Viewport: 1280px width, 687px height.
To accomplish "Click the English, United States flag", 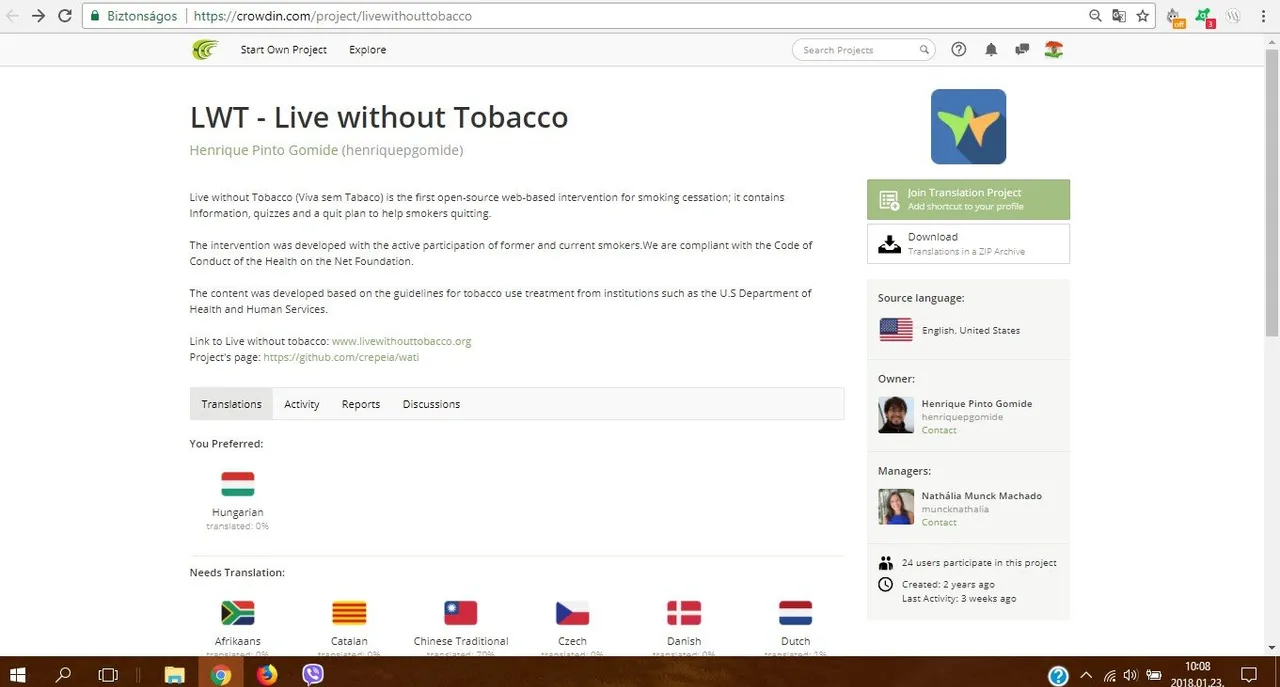I will [896, 330].
